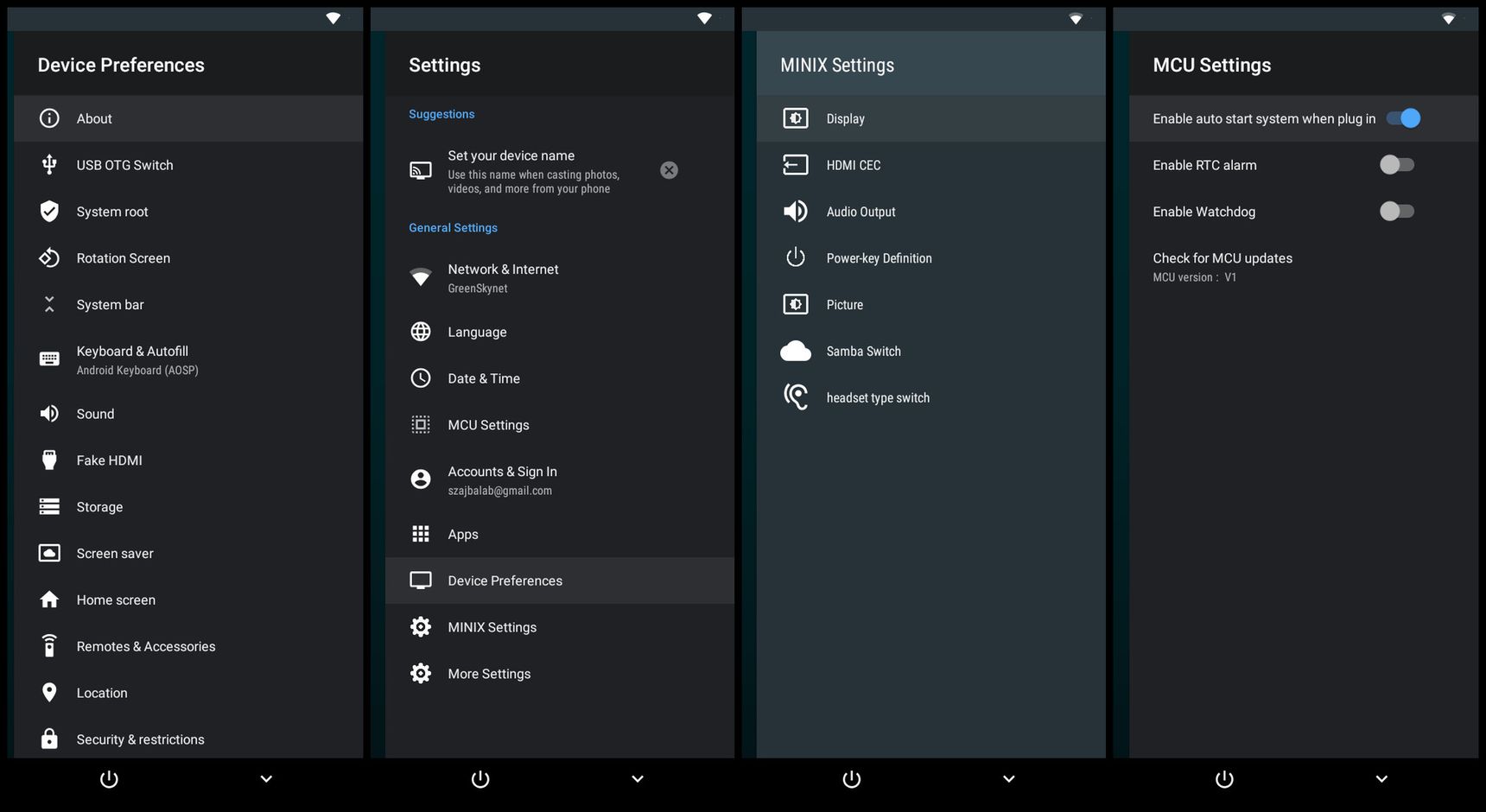Click the Fake HDMI plug icon
This screenshot has width=1486, height=812.
(49, 460)
